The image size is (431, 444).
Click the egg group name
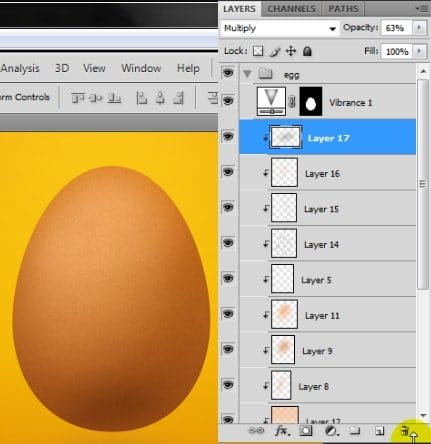pyautogui.click(x=291, y=75)
